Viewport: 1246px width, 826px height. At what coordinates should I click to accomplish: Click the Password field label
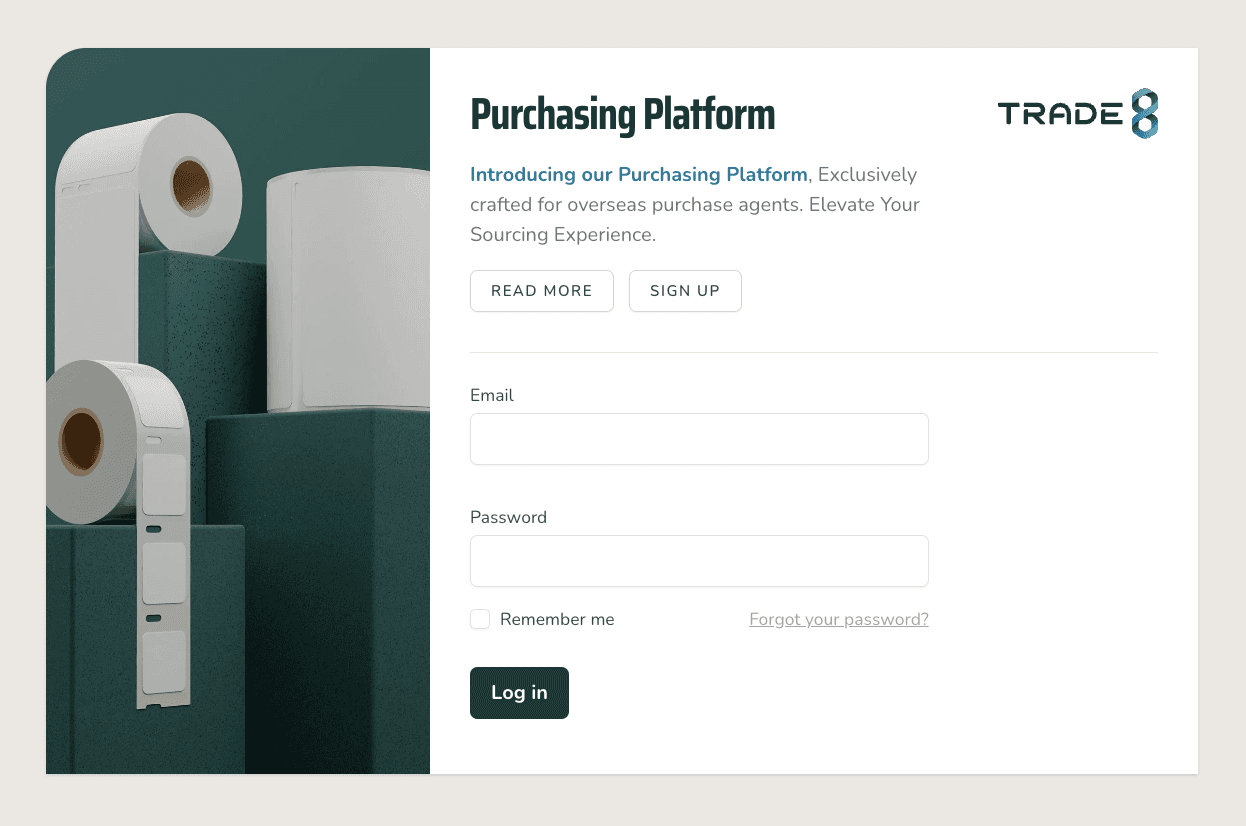point(508,517)
